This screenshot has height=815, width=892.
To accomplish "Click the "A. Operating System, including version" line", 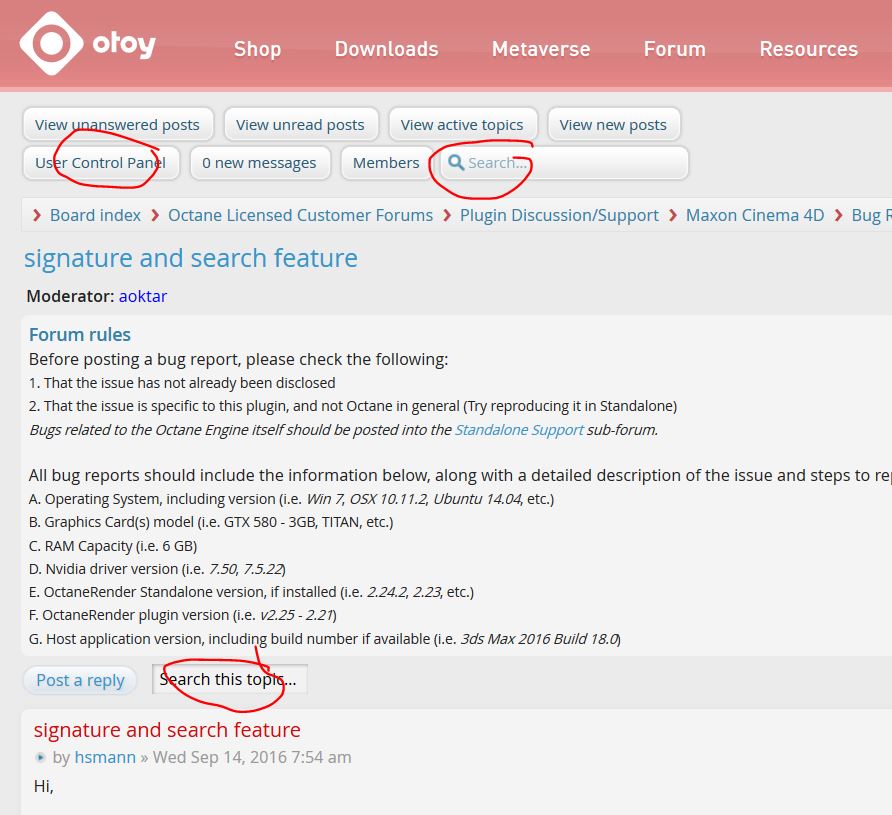I will [291, 499].
